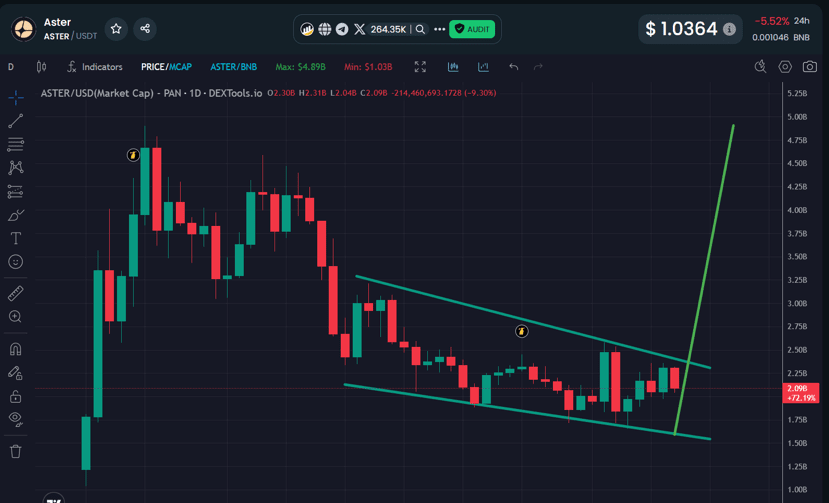Click the 264.35K followers count
This screenshot has width=829, height=503.
tap(388, 29)
